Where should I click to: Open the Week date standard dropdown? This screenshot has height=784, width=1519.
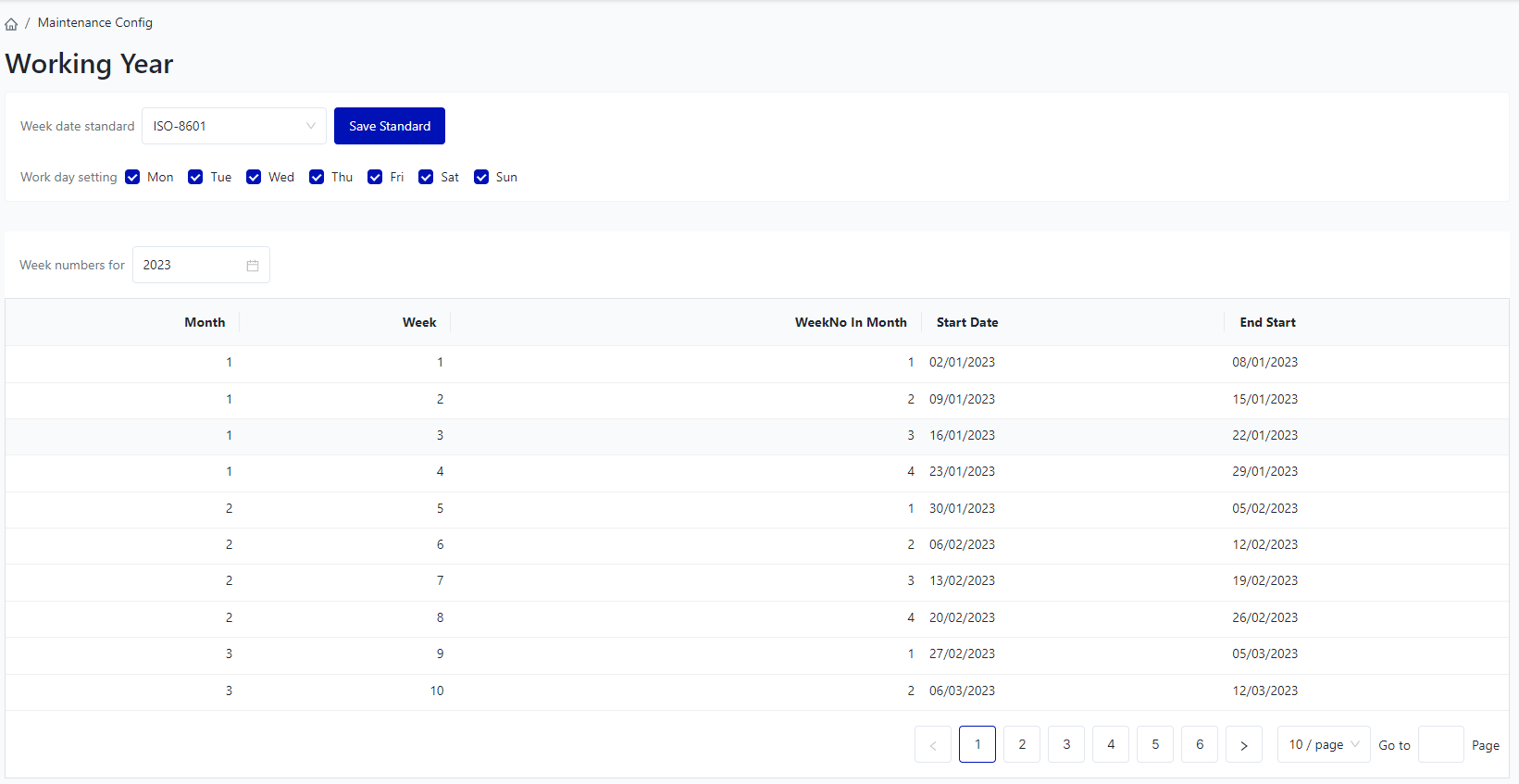coord(233,127)
